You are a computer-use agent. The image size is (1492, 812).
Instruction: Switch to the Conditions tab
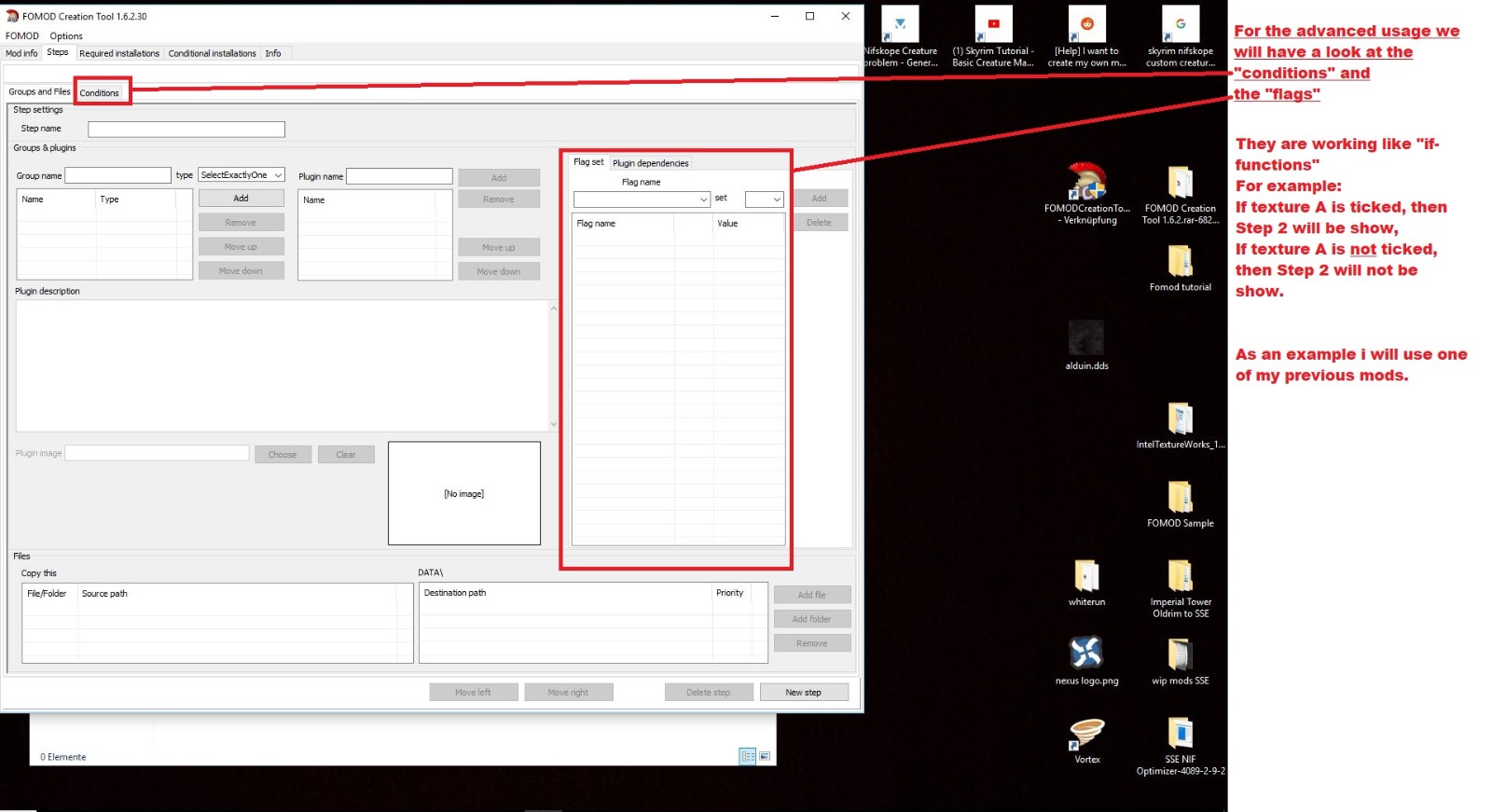(x=100, y=93)
